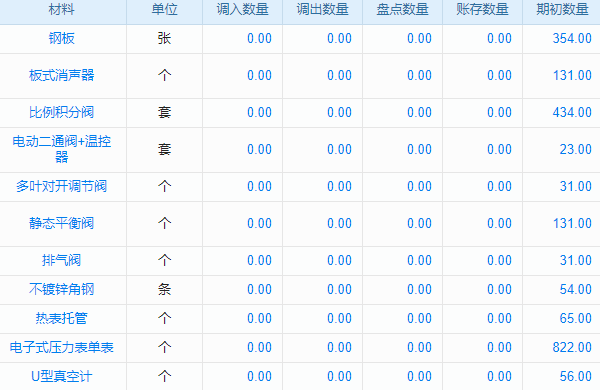Select the 调出数量 value for 板式消声器

[339, 75]
